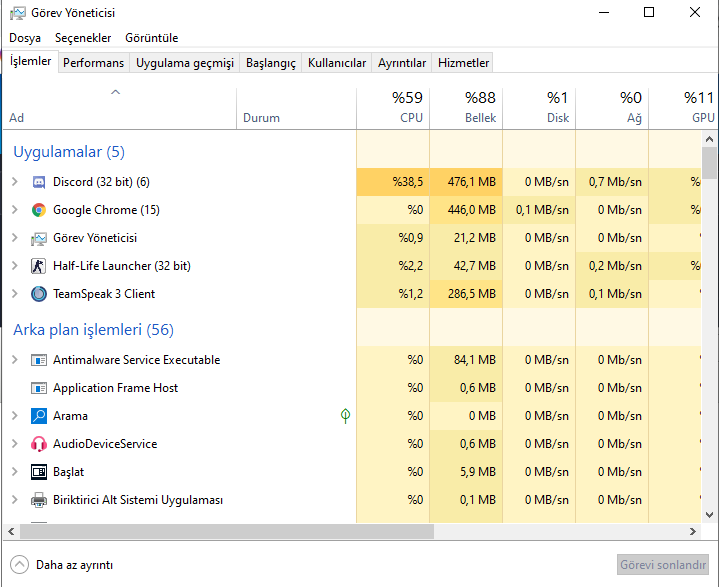Sort by the Durum column header
This screenshot has width=719, height=587.
click(296, 109)
